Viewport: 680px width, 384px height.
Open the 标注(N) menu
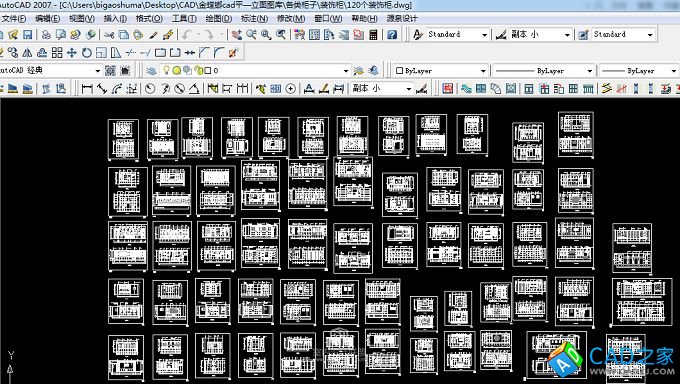pos(254,19)
